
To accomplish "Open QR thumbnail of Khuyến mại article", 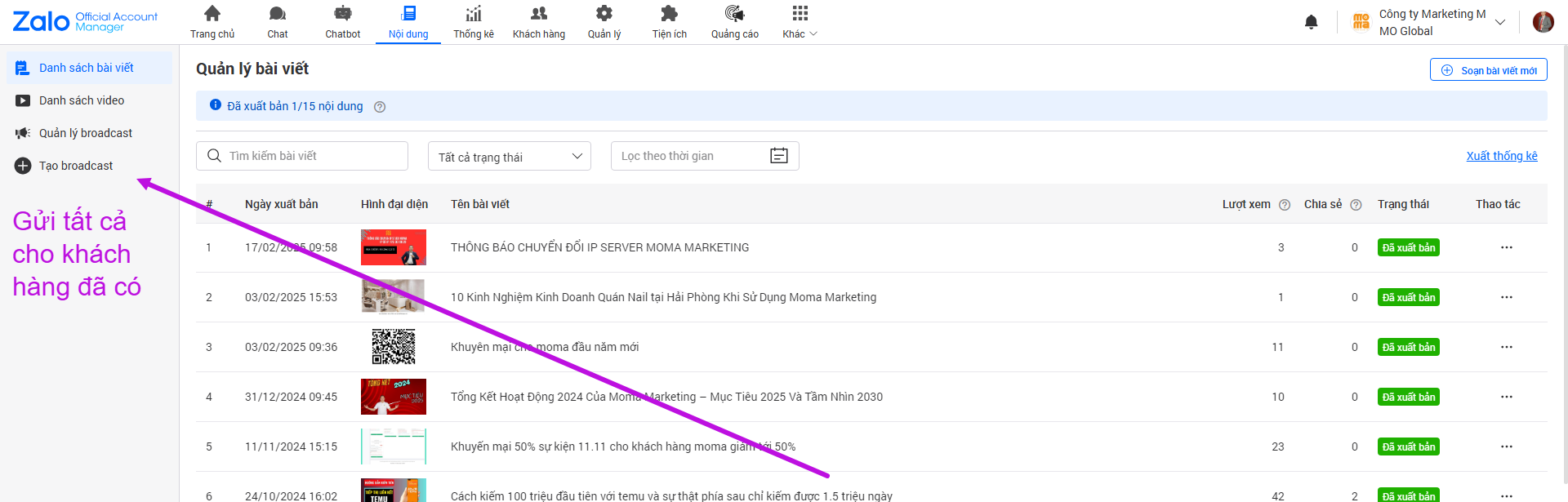I will [x=394, y=347].
